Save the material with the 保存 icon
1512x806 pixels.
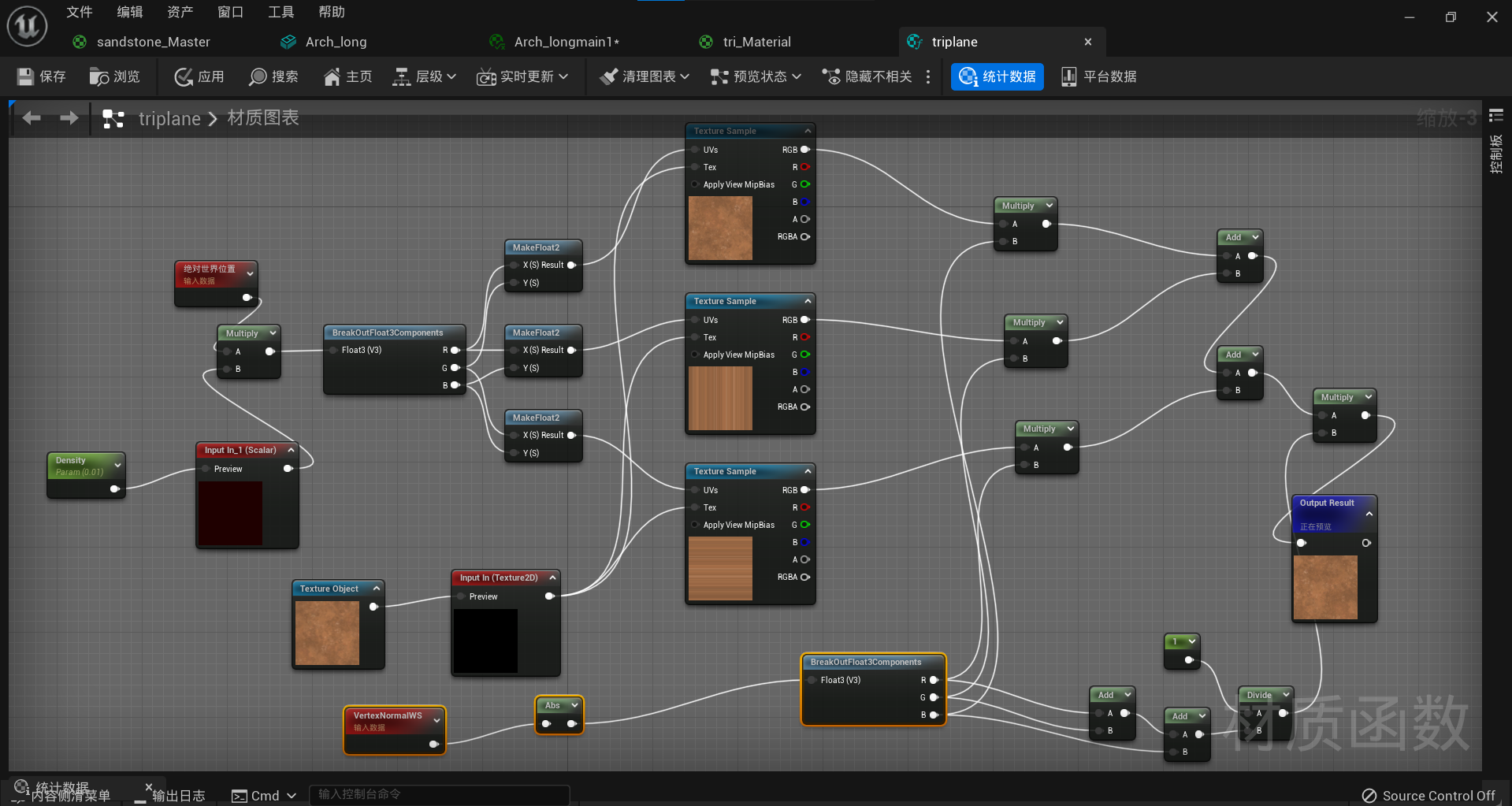26,76
